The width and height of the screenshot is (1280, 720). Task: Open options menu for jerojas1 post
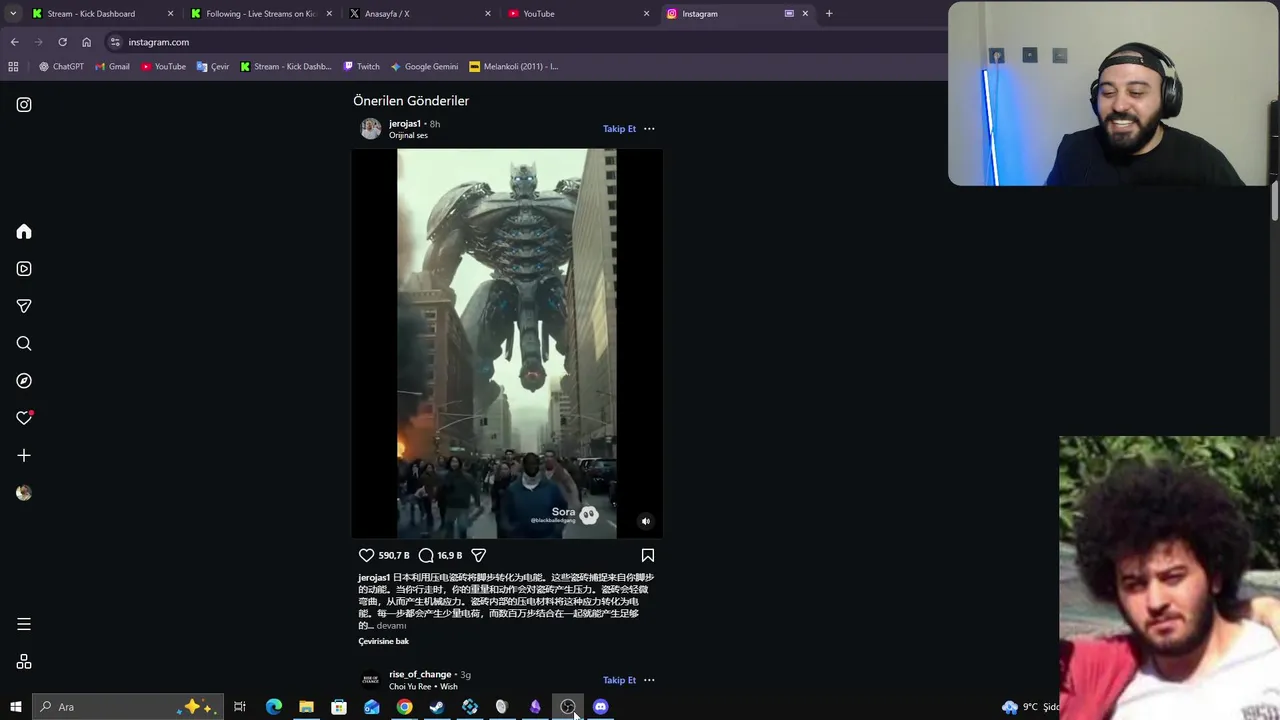coord(649,129)
